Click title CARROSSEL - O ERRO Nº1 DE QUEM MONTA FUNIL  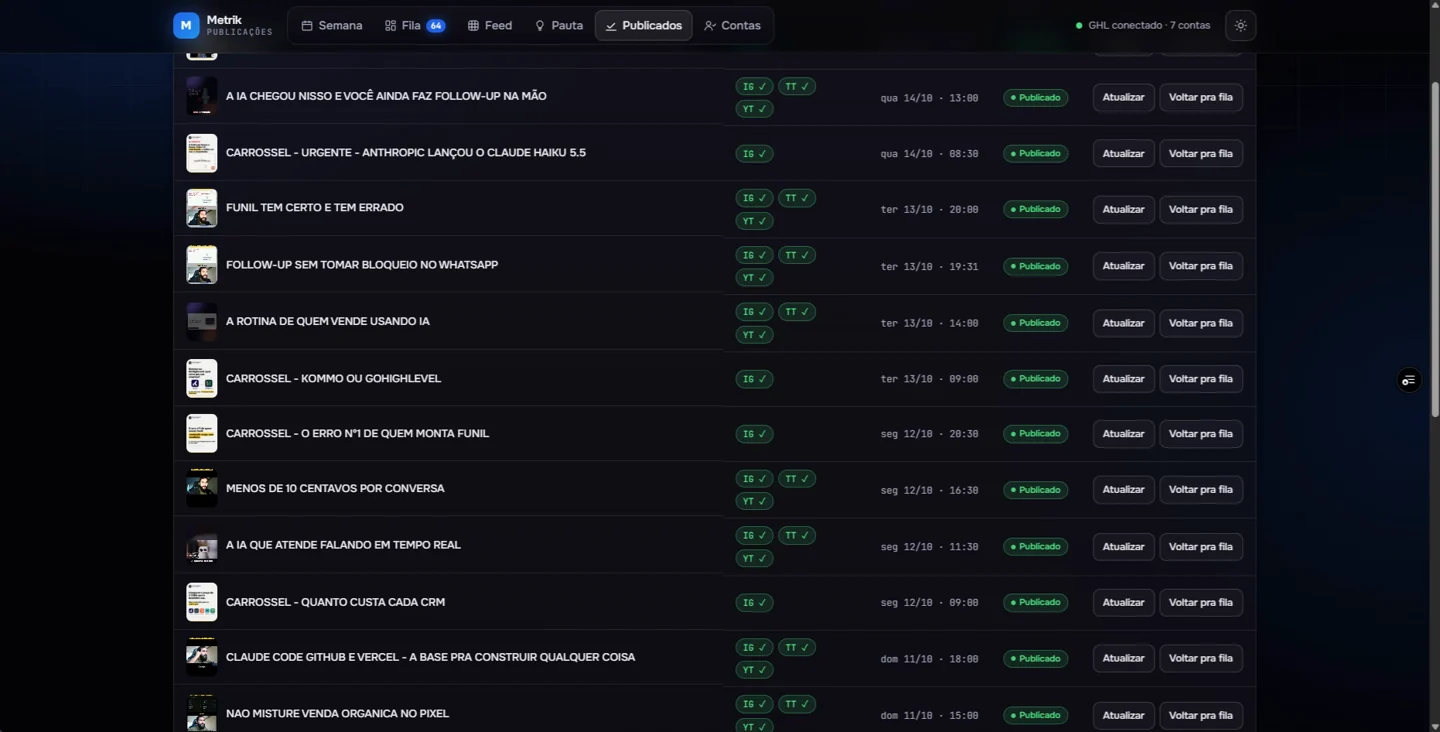click(x=357, y=433)
